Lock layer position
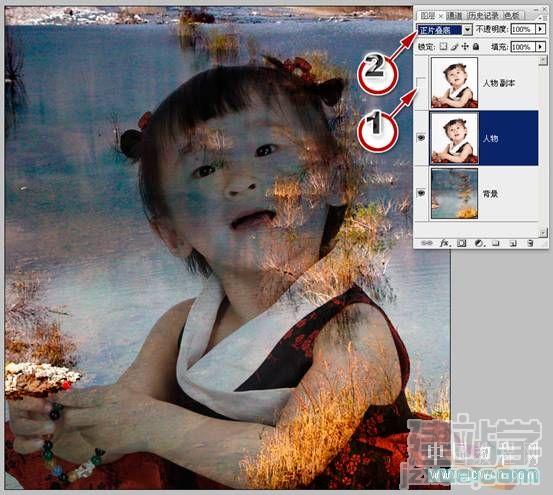The width and height of the screenshot is (553, 495). pos(466,46)
